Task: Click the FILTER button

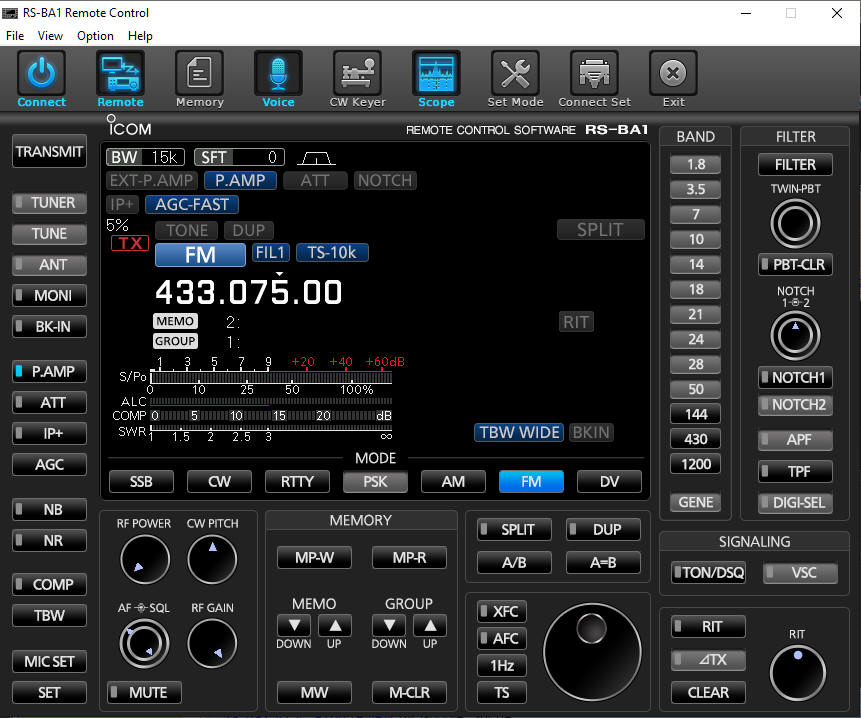Action: [795, 165]
